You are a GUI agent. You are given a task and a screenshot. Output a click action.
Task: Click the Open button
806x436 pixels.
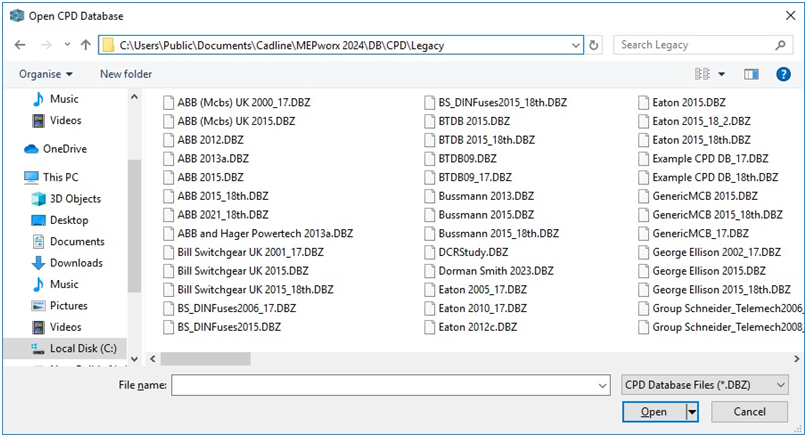pyautogui.click(x=654, y=412)
